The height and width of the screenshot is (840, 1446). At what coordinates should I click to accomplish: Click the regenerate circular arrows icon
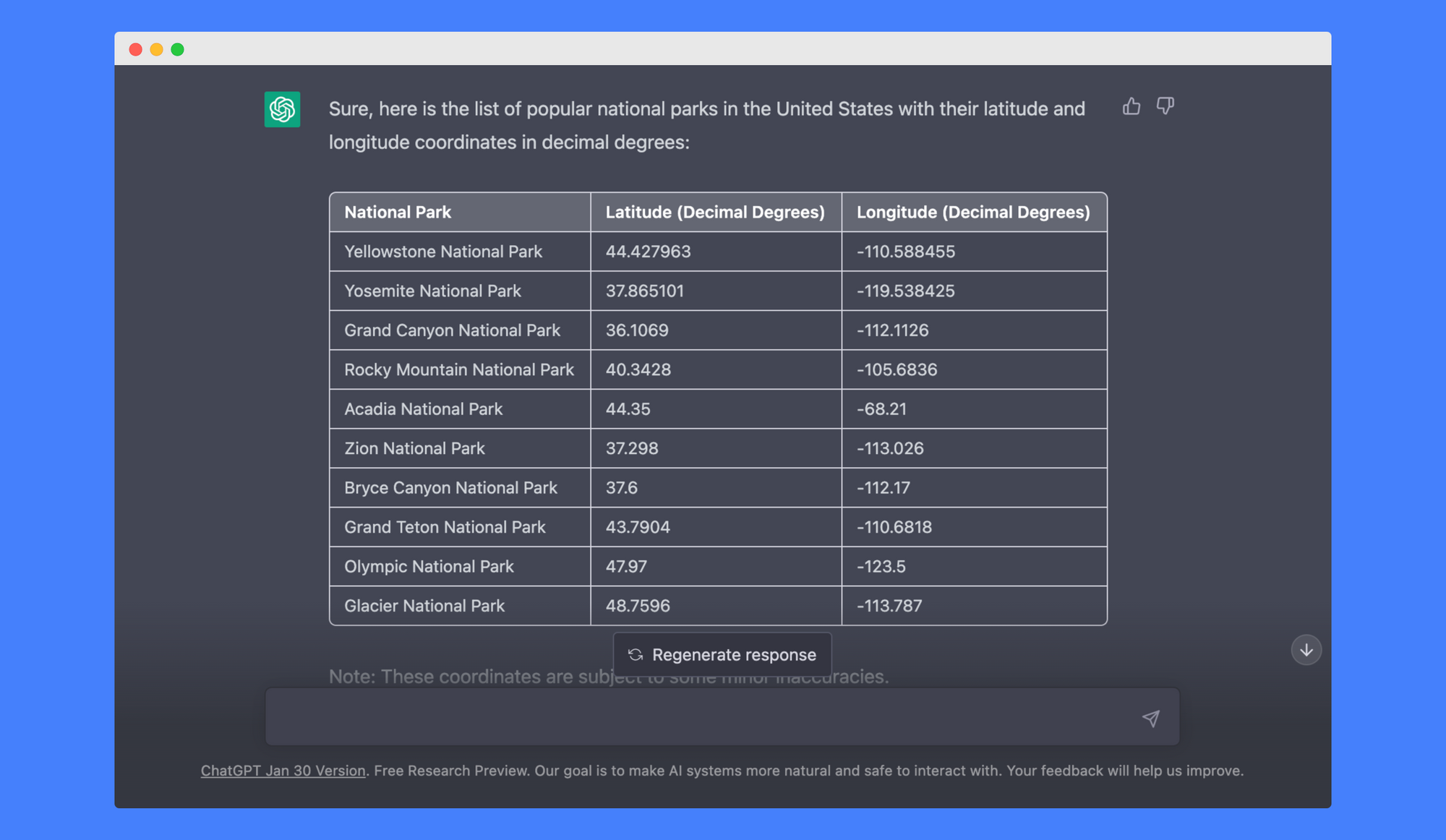pos(636,655)
